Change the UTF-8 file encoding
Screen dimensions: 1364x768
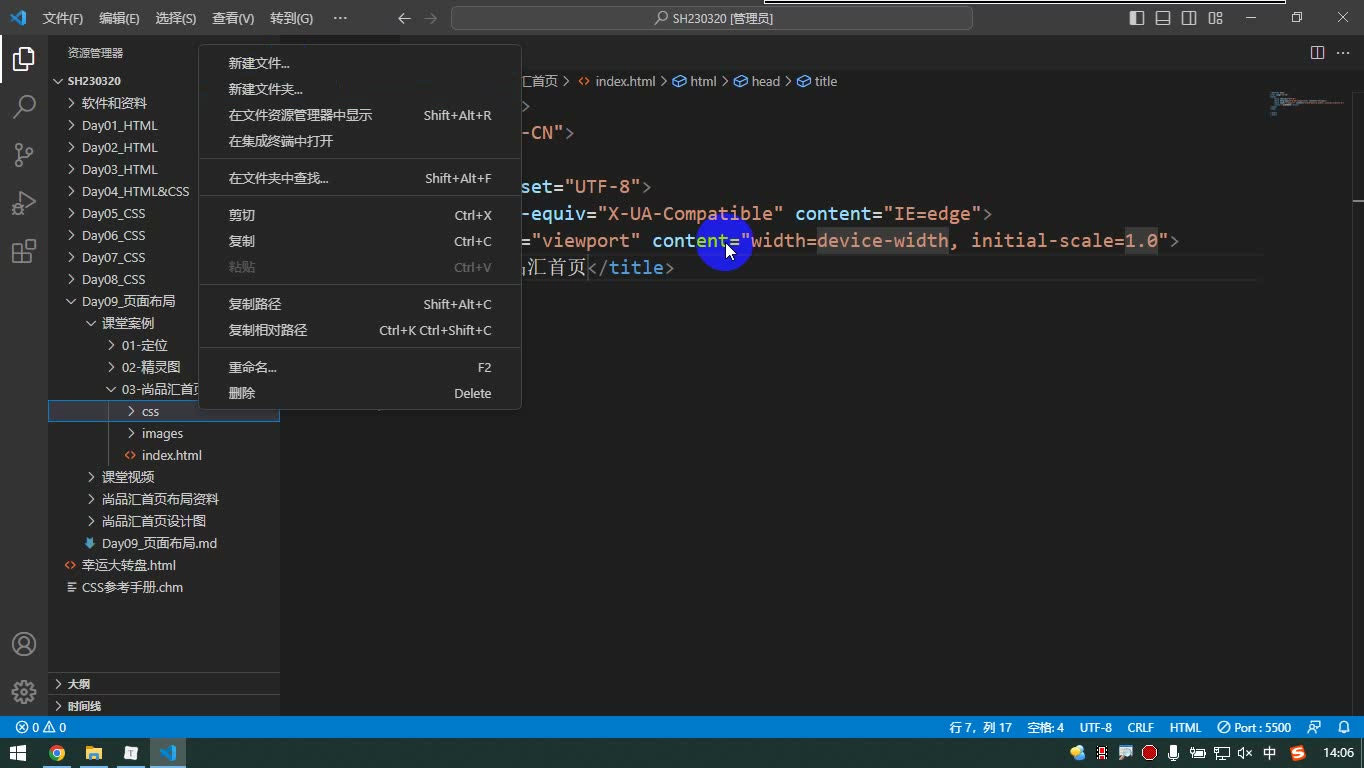click(1096, 727)
